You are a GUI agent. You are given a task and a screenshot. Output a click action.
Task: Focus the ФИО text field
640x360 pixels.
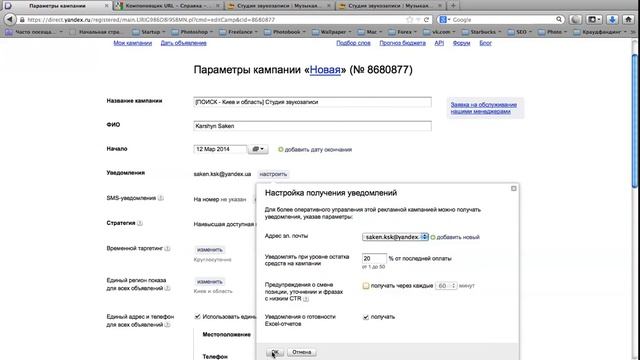click(x=312, y=126)
